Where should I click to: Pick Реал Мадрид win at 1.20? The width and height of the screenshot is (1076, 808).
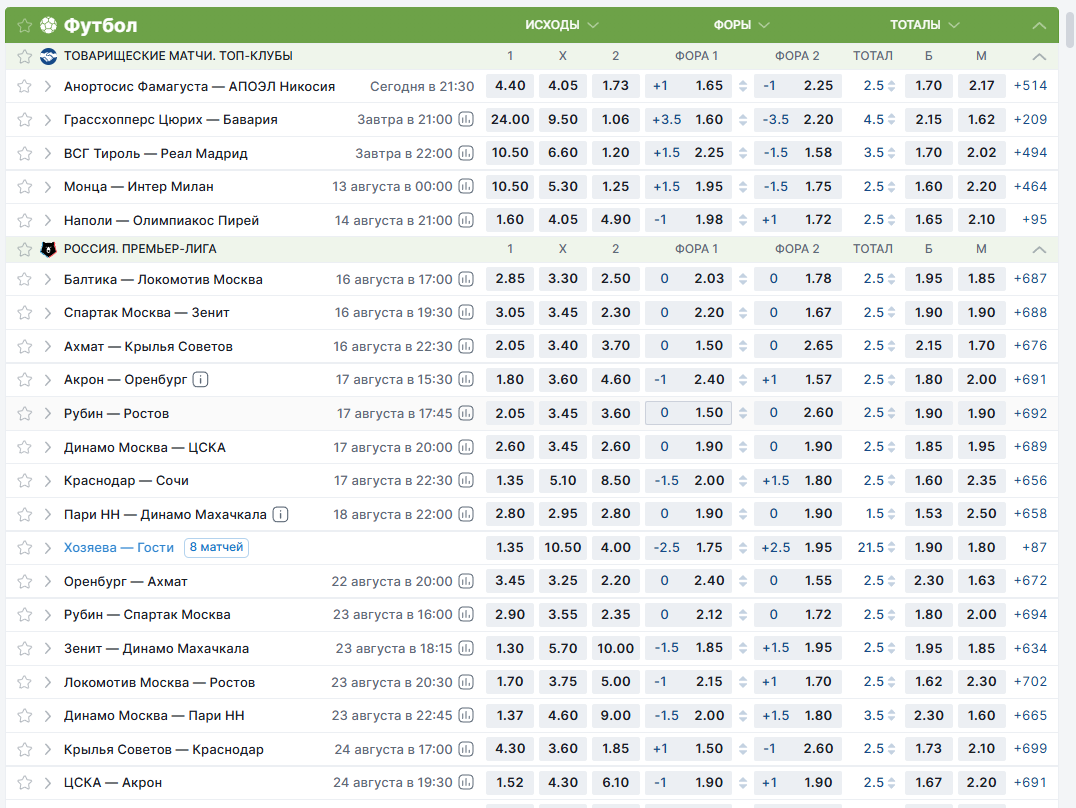(616, 153)
